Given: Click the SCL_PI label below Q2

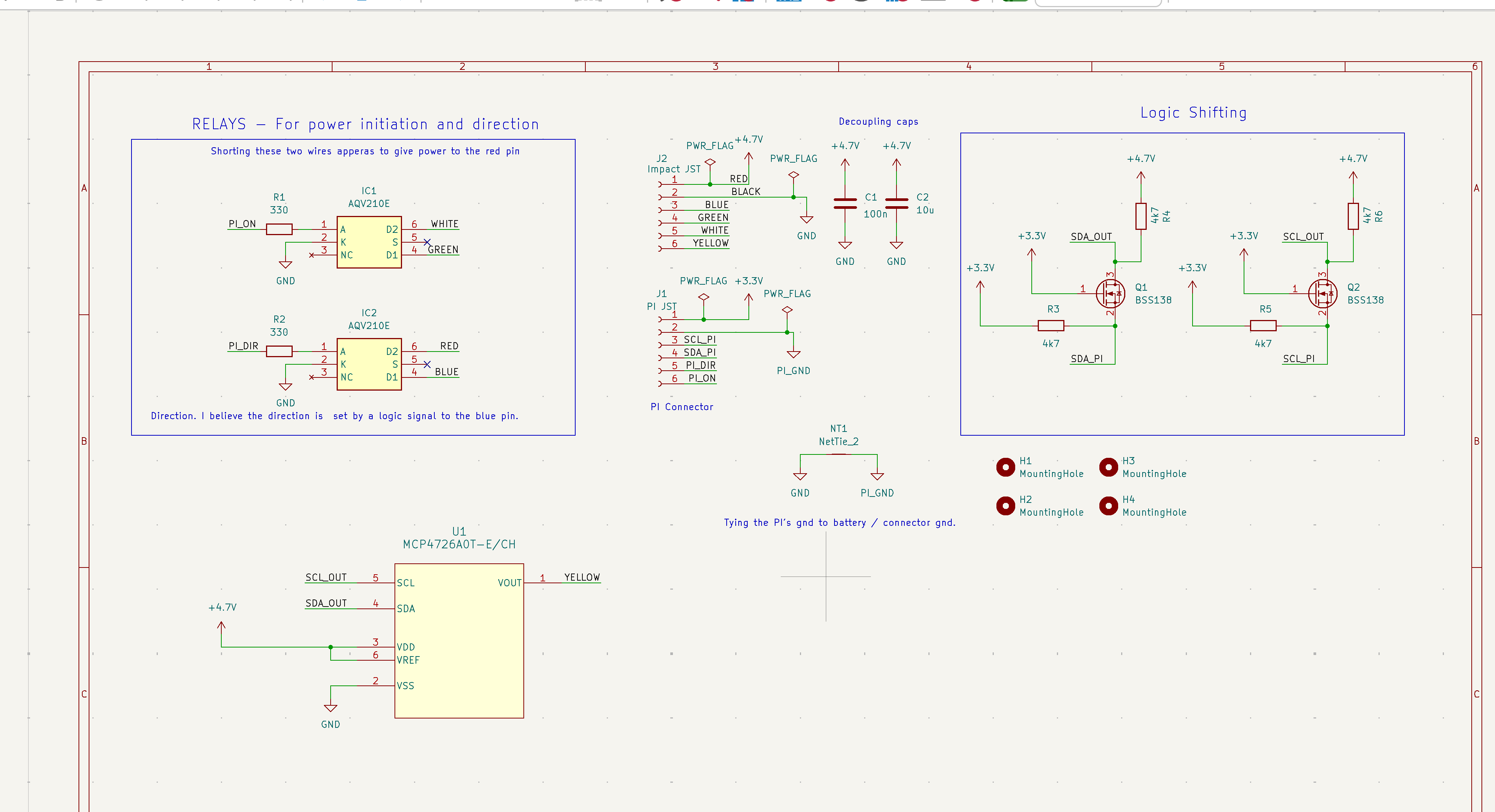Looking at the screenshot, I should [x=1299, y=358].
